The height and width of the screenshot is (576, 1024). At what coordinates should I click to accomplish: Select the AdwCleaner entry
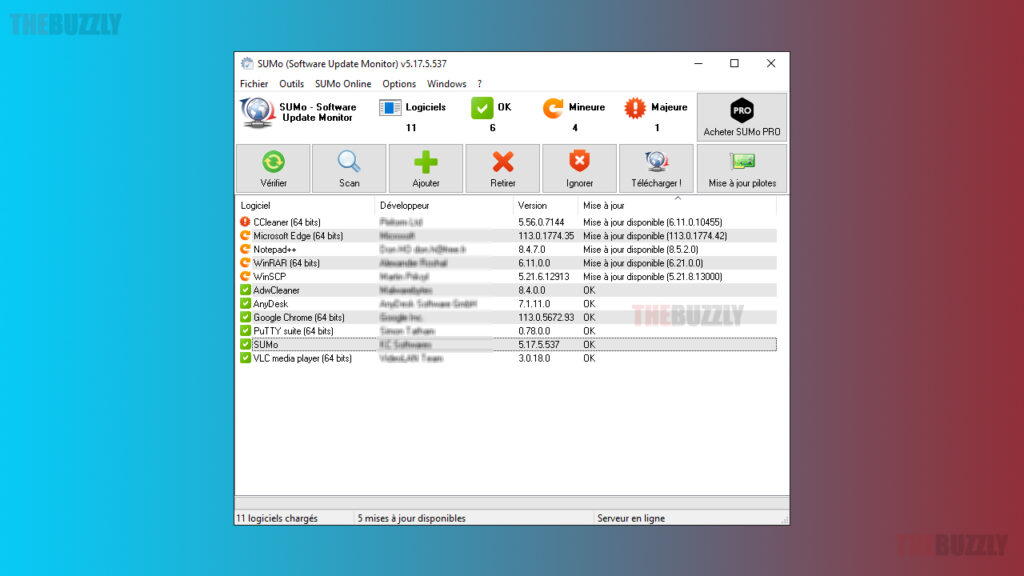coord(276,290)
